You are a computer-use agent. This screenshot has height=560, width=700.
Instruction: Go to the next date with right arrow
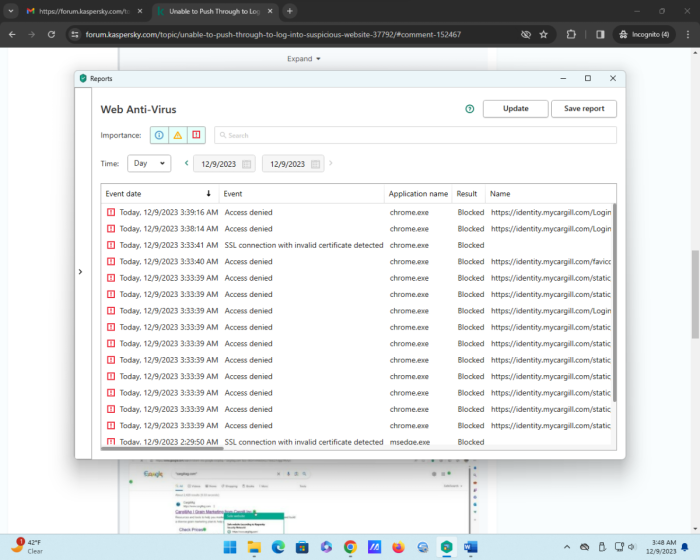coord(330,163)
